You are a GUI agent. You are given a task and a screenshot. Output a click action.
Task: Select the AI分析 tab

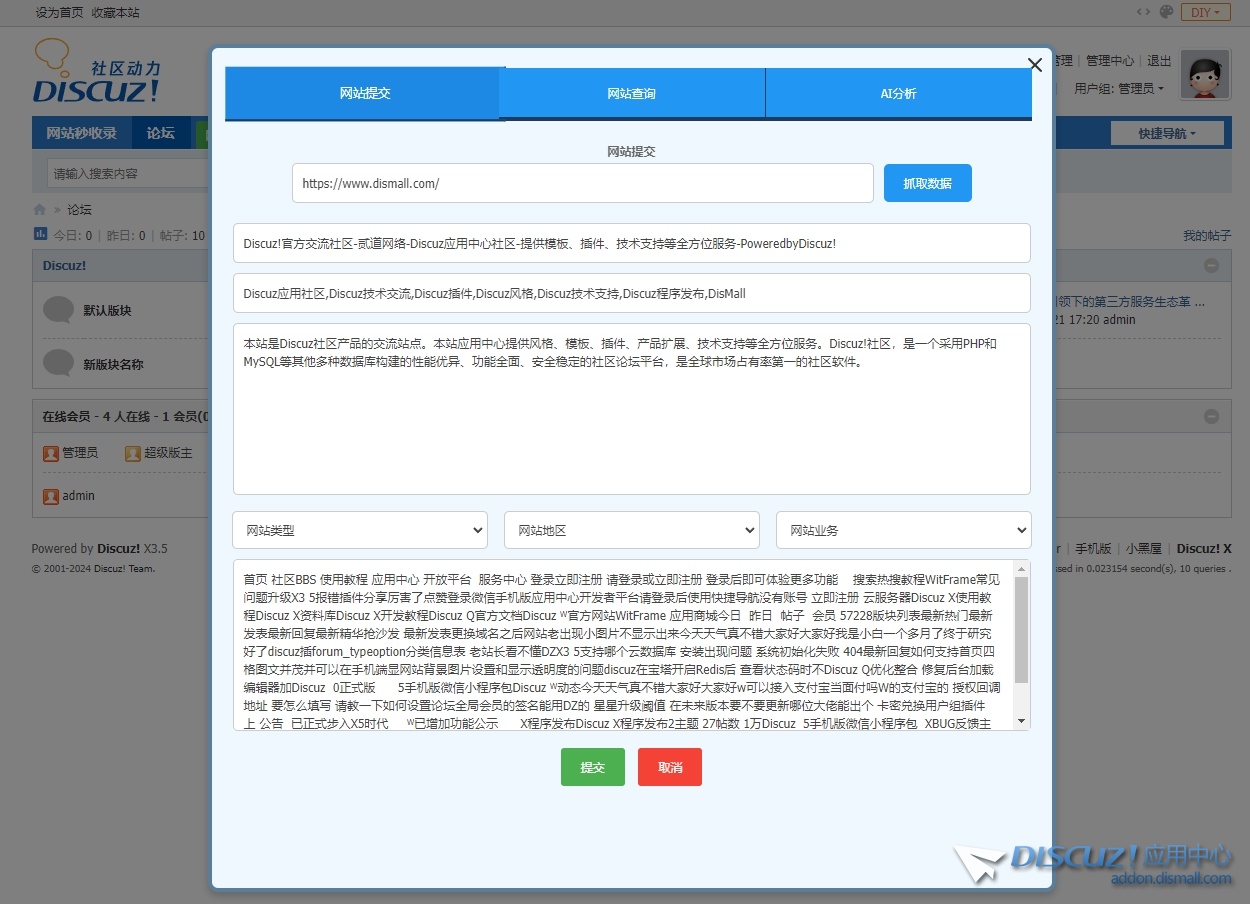coord(898,94)
